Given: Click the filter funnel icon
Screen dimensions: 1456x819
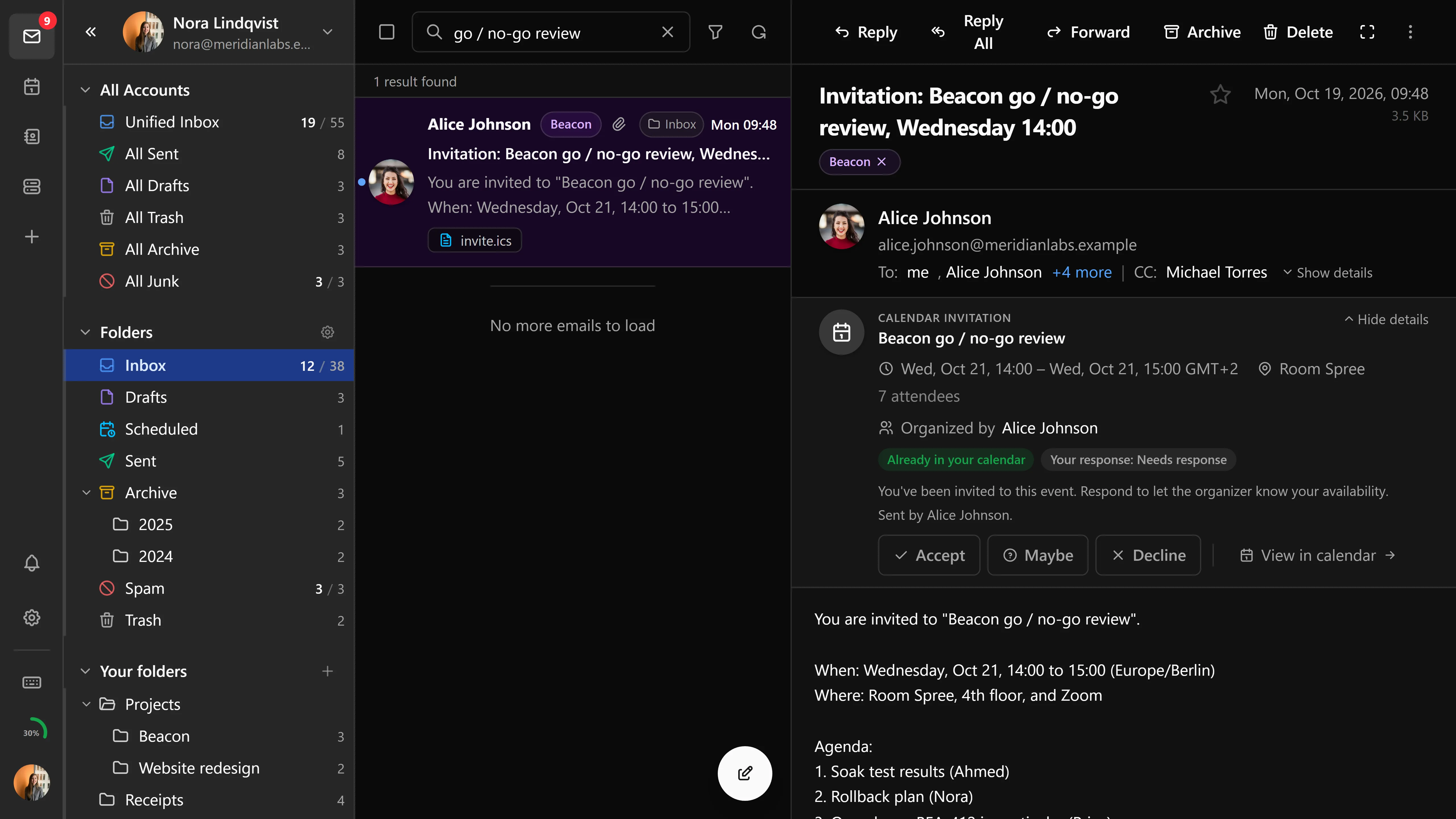Looking at the screenshot, I should (715, 32).
